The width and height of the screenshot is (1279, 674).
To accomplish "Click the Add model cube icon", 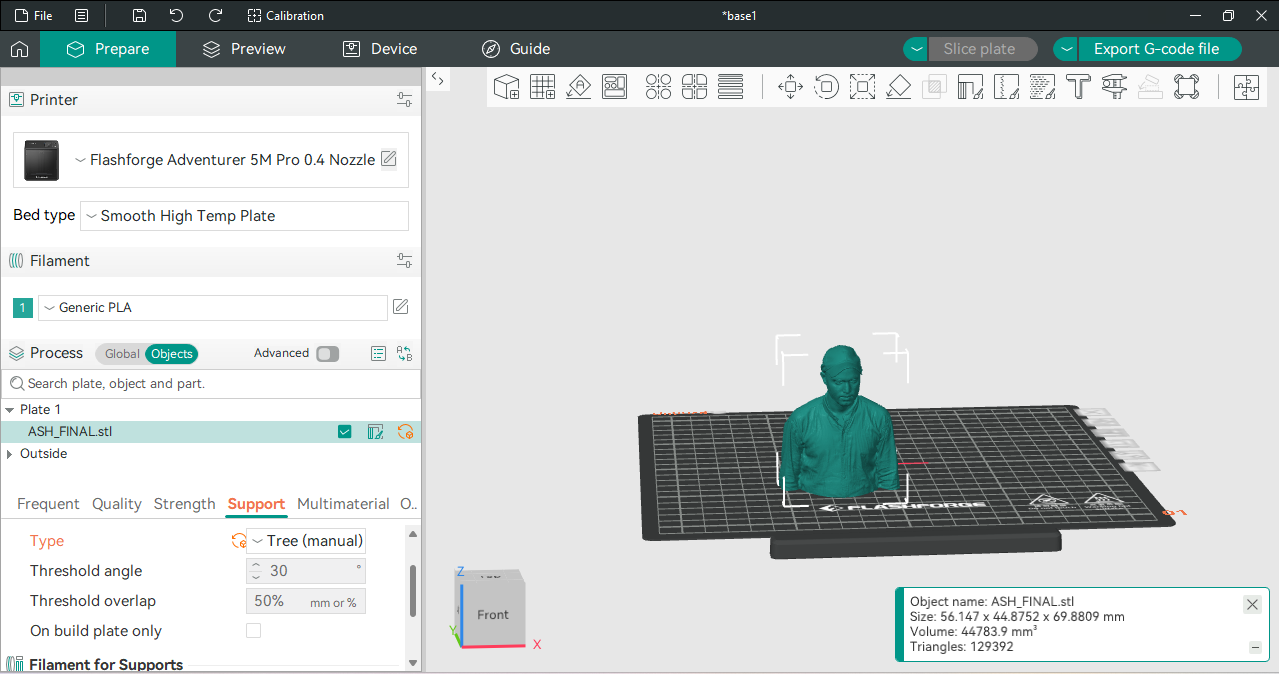I will pyautogui.click(x=507, y=87).
